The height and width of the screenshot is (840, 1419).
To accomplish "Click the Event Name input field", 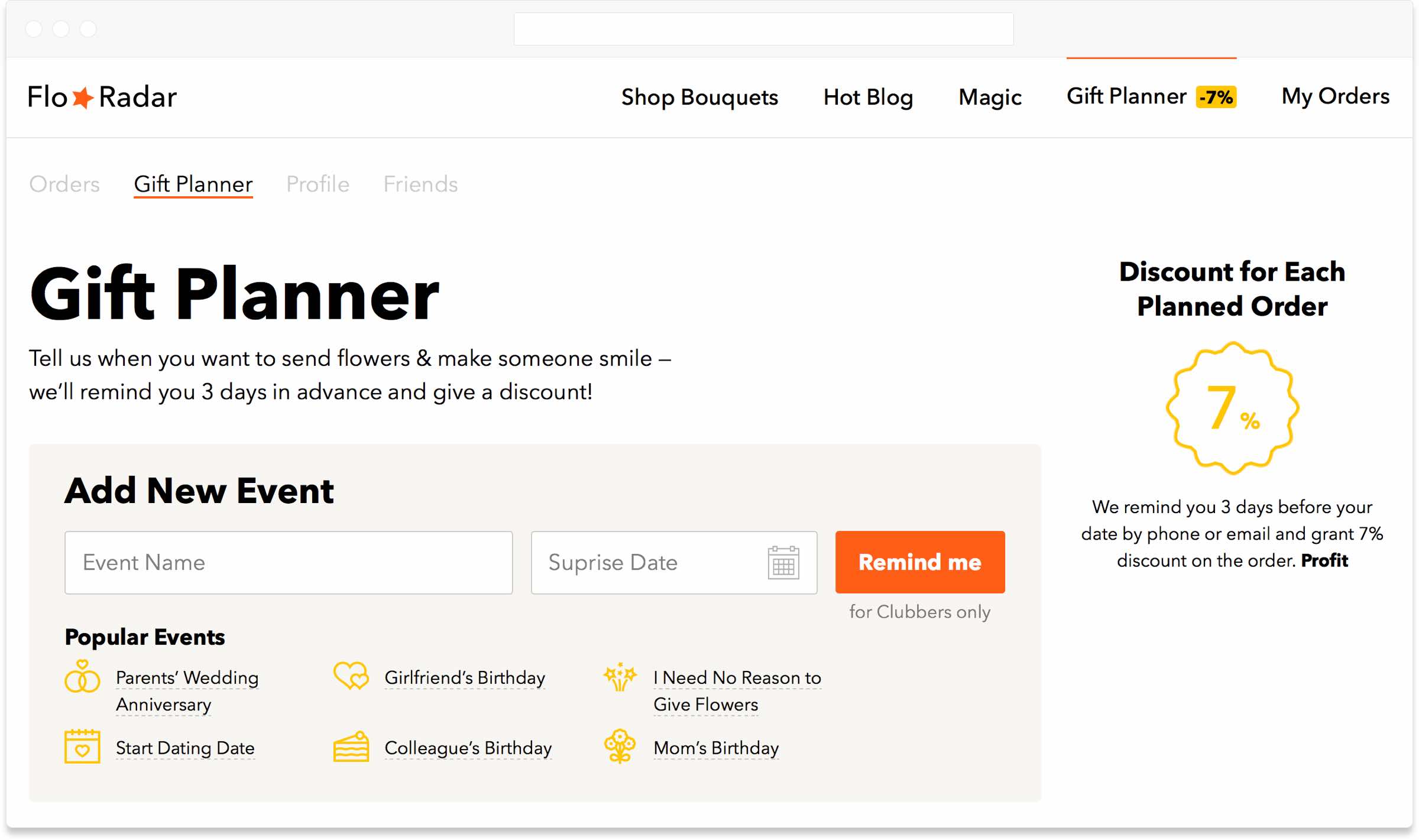I will [x=290, y=562].
